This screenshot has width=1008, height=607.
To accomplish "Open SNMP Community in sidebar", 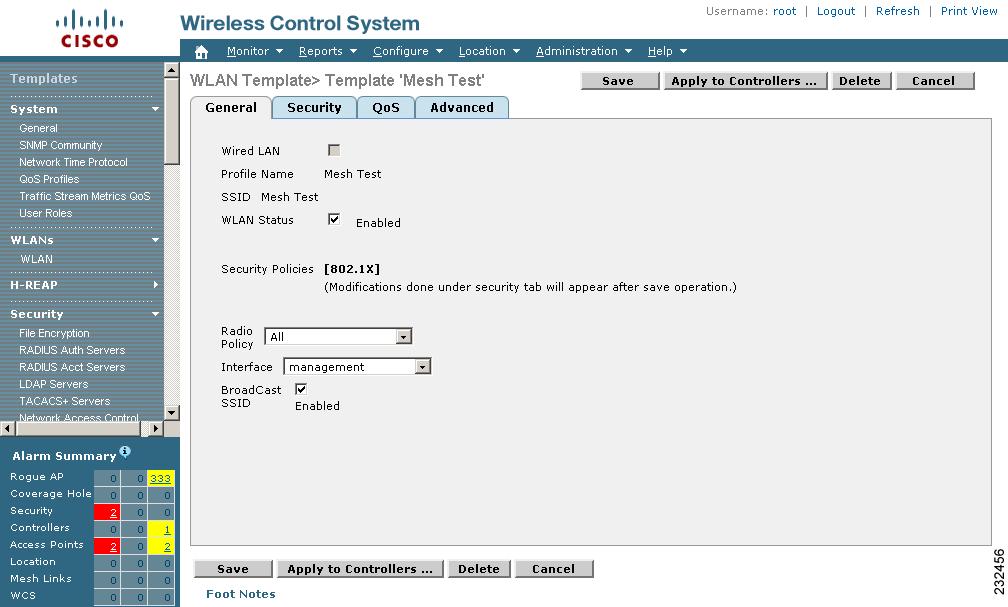I will [60, 145].
